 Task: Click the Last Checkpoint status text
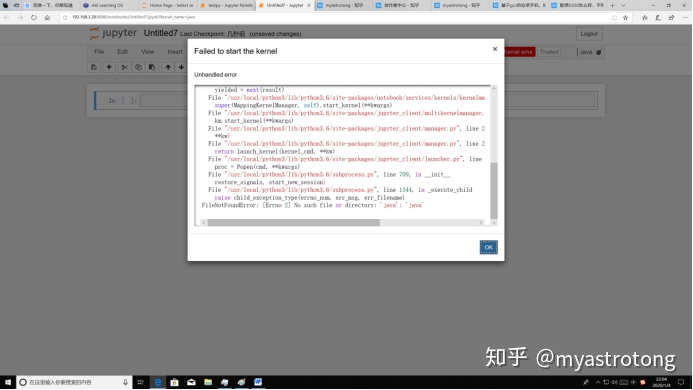[212, 34]
